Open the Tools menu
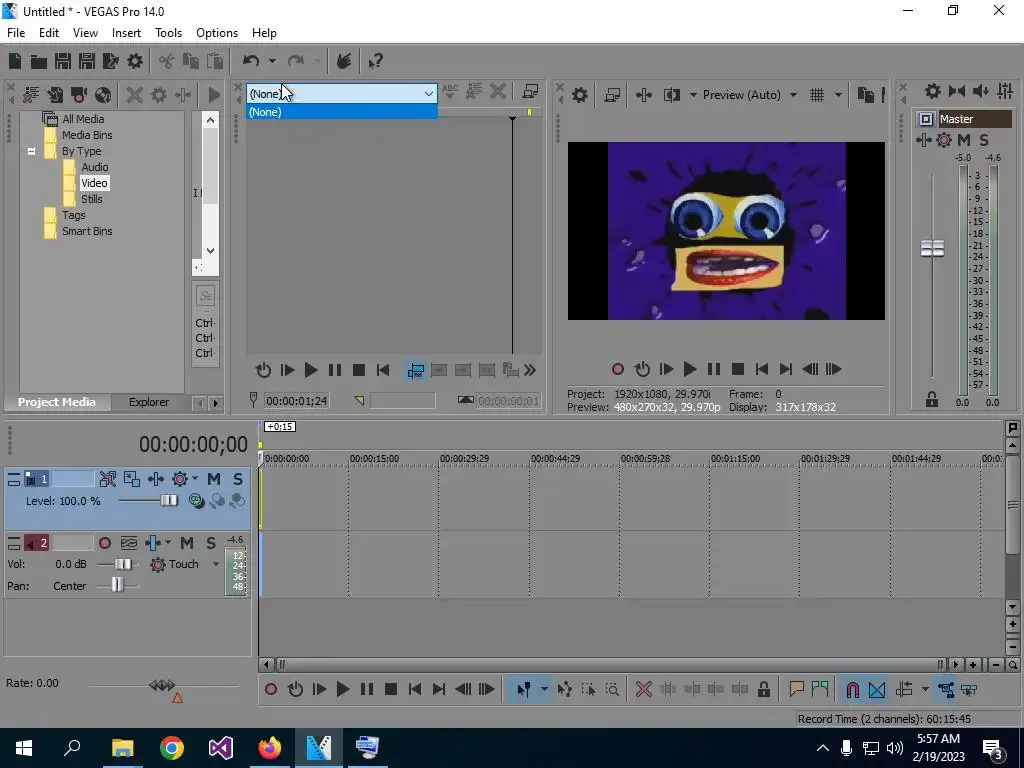The width and height of the screenshot is (1024, 768). tap(168, 33)
